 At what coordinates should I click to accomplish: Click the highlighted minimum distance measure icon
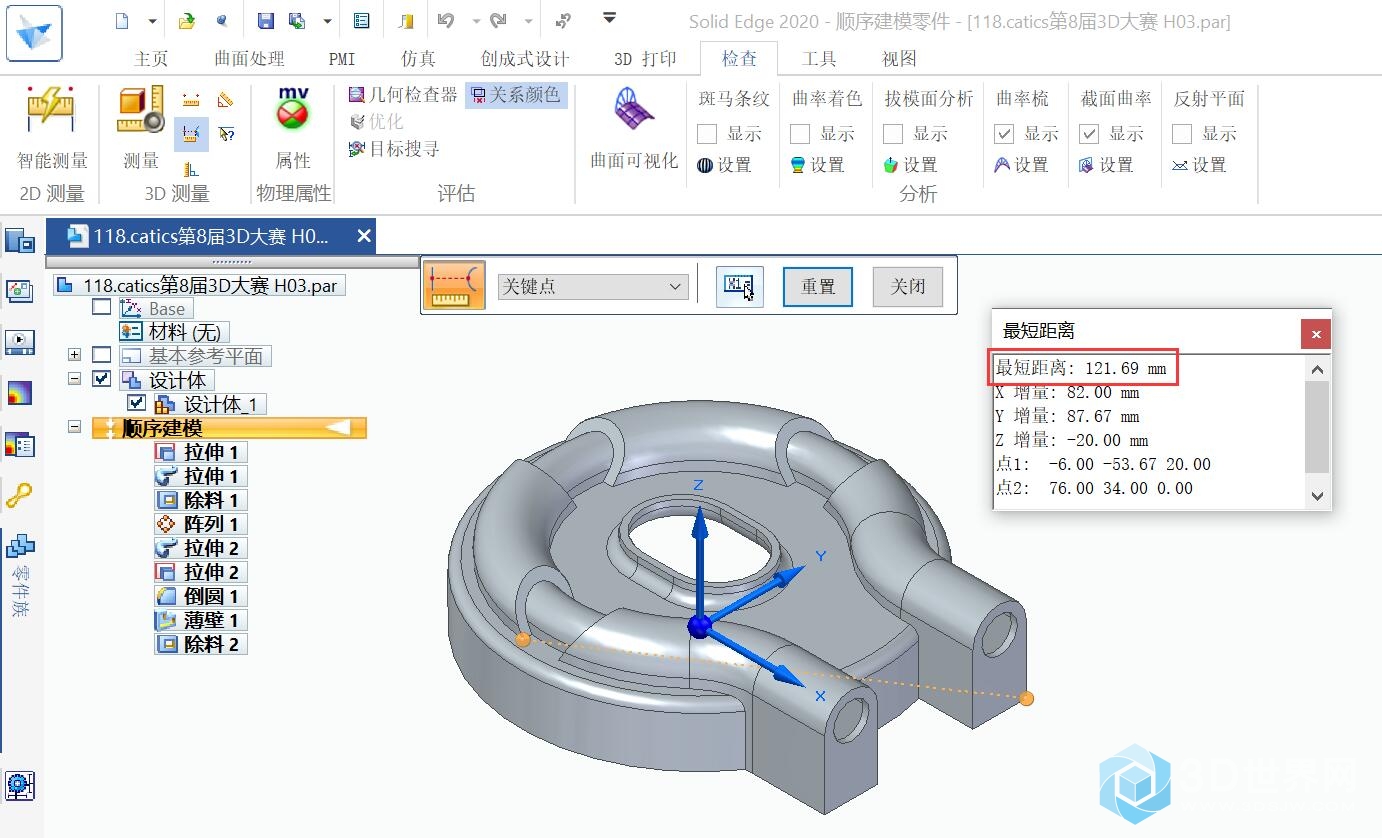coord(191,133)
